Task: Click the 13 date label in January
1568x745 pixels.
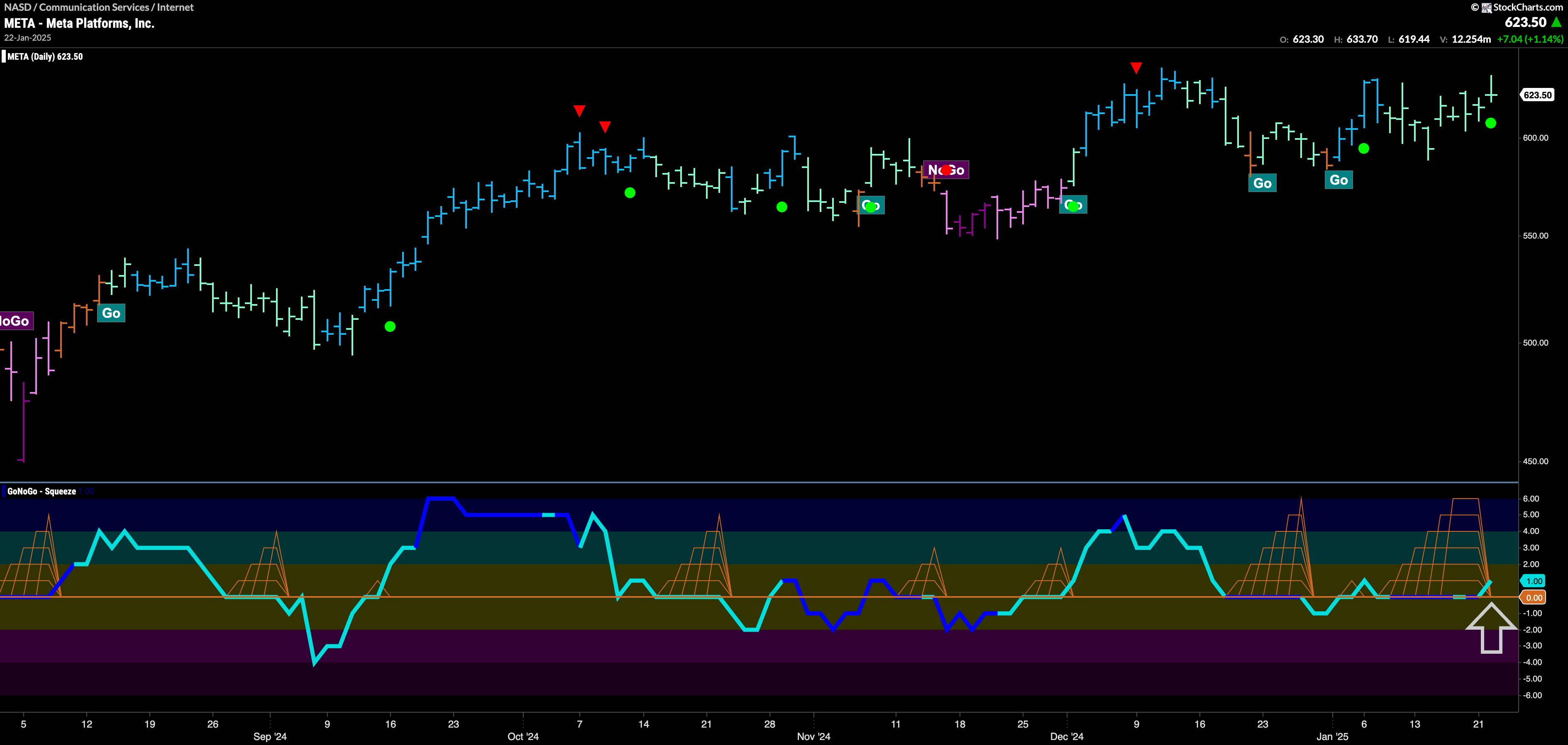Action: 1414,724
